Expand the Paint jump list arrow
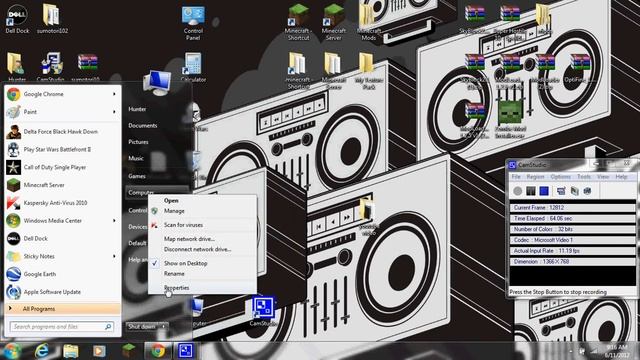640x360 pixels. point(114,111)
